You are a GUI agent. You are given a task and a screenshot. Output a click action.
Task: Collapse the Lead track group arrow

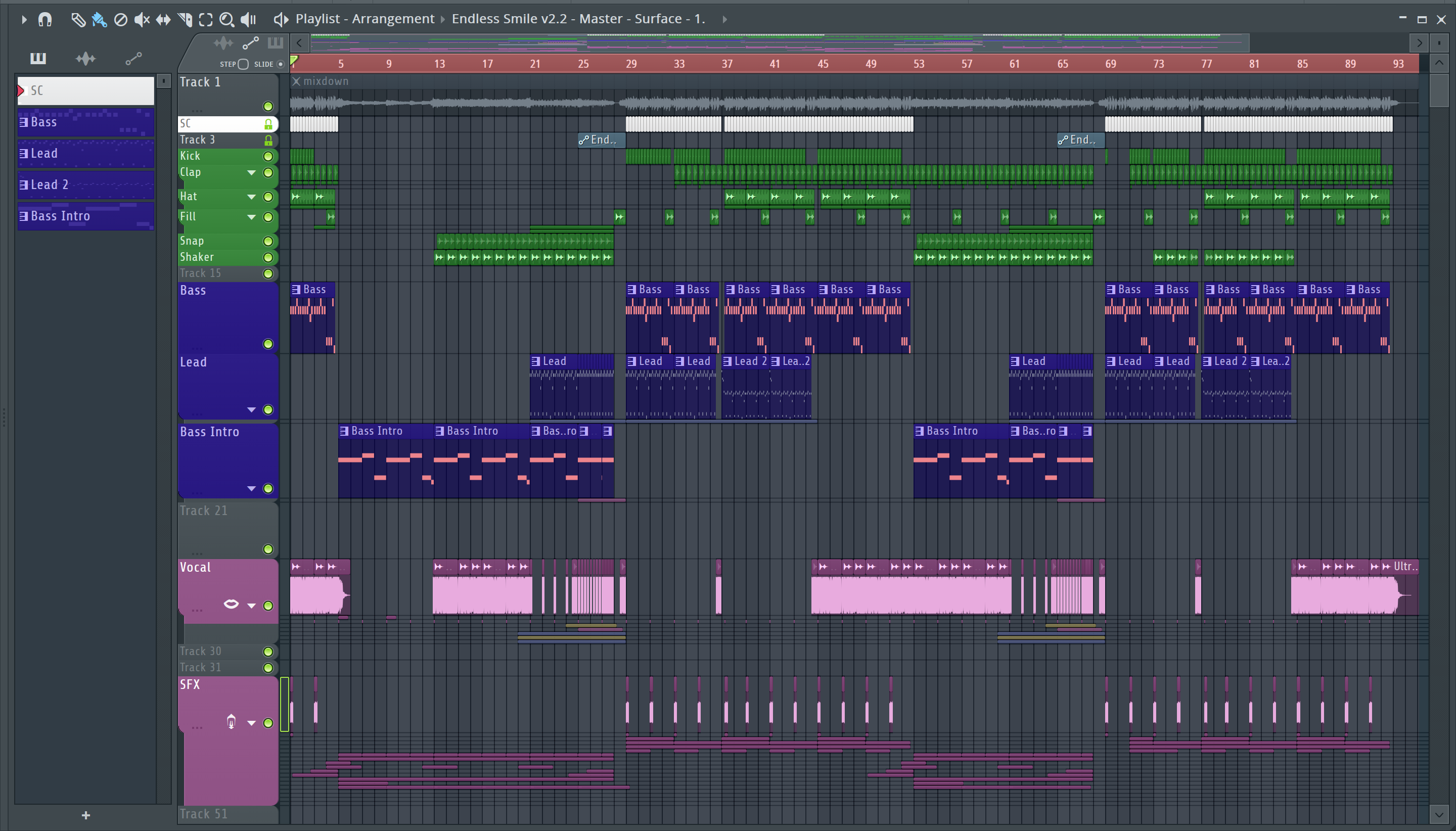click(x=251, y=410)
